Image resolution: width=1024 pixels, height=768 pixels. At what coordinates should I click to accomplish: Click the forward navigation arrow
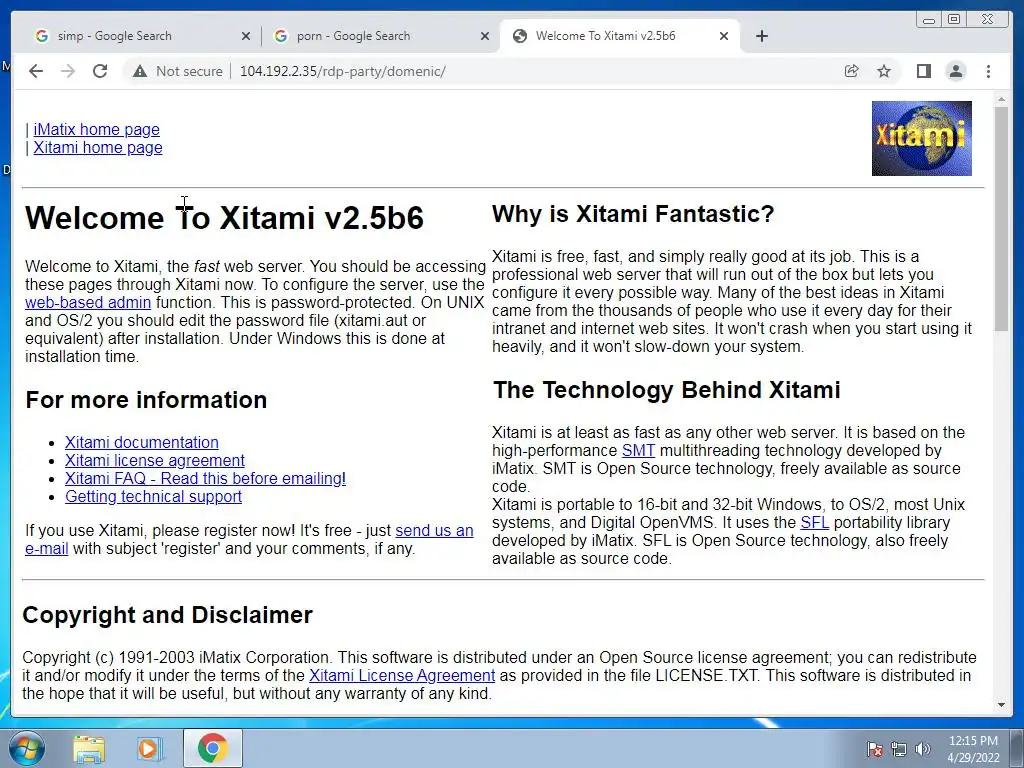(x=68, y=71)
